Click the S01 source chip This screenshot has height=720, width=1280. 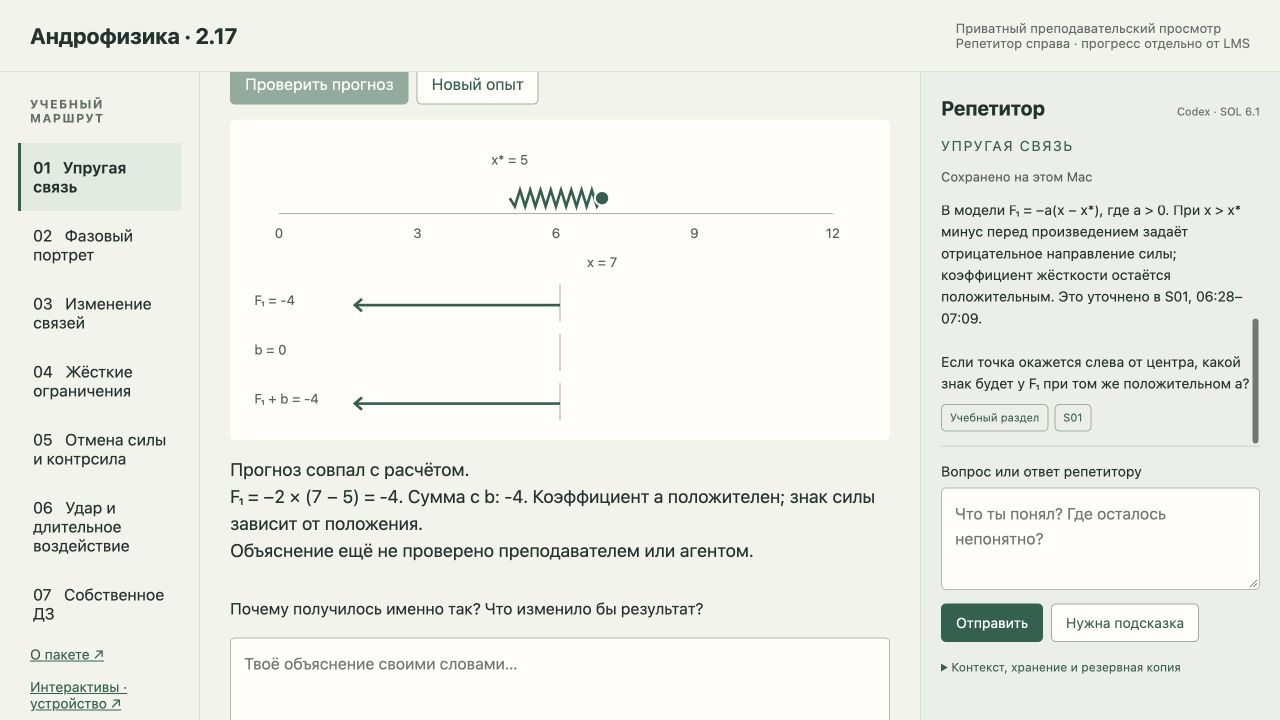[x=1073, y=418]
